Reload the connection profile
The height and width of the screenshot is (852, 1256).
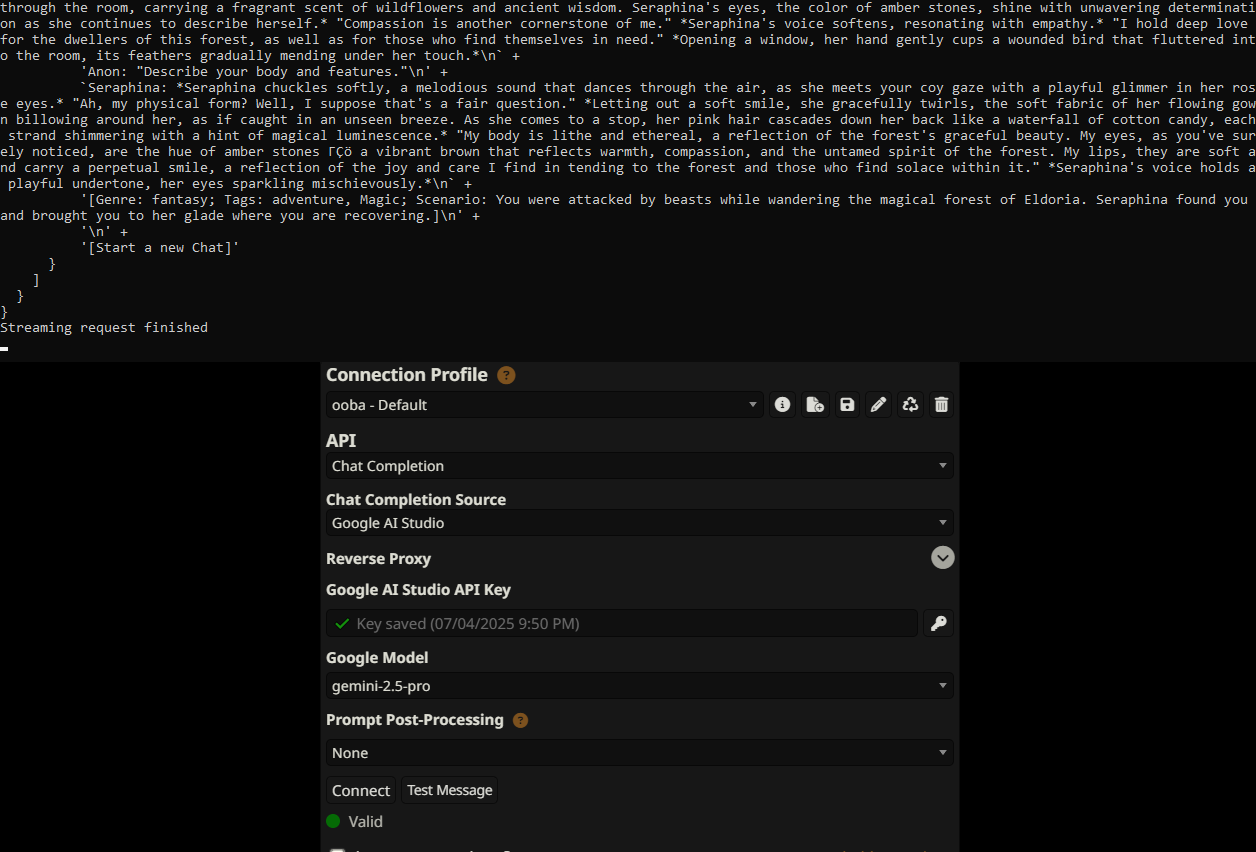pyautogui.click(x=910, y=404)
